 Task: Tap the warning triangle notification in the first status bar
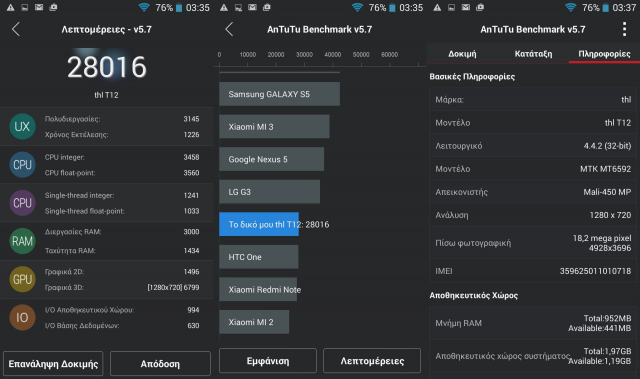(x=11, y=7)
